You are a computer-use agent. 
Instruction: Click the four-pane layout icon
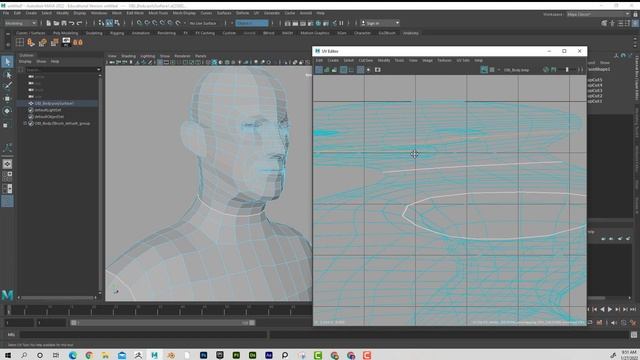(7, 176)
